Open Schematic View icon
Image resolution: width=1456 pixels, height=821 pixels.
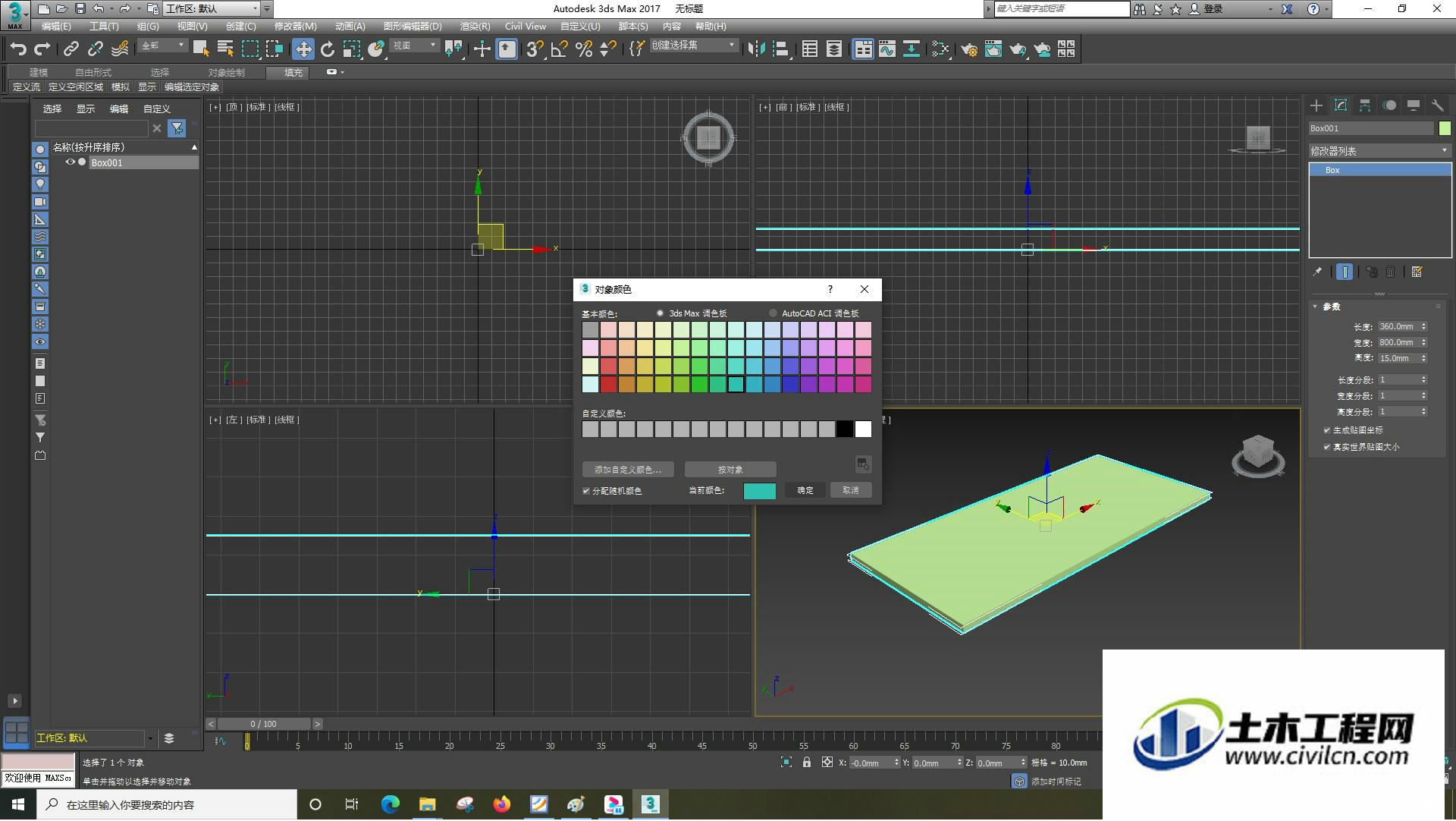point(912,49)
